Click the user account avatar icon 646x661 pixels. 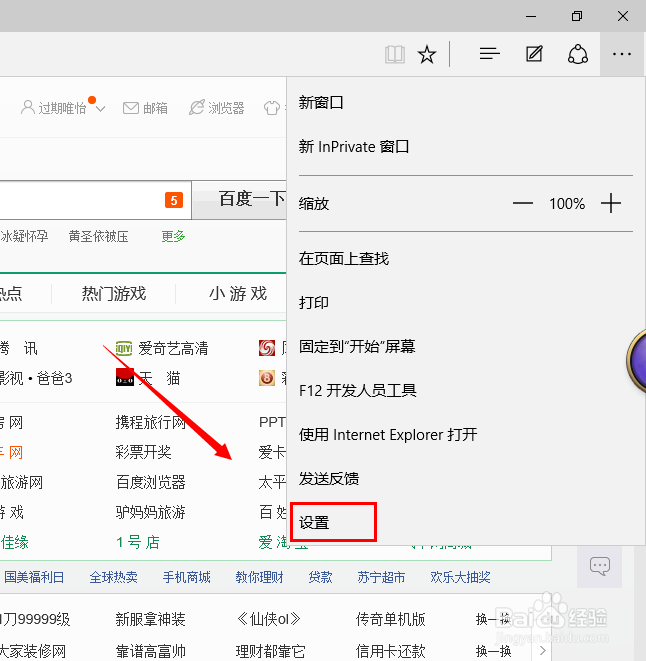tap(28, 107)
